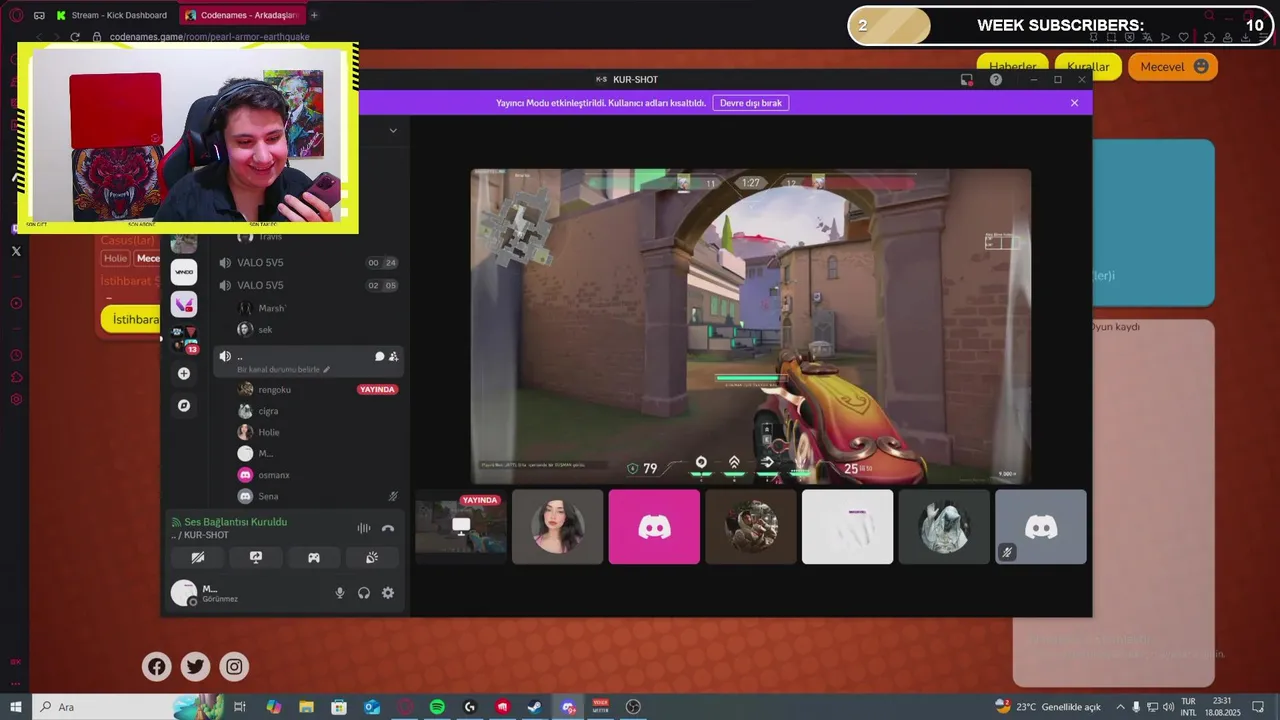Viewport: 1280px width, 720px height.
Task: Open the Discord inbox icon in title bar
Action: pyautogui.click(x=967, y=79)
